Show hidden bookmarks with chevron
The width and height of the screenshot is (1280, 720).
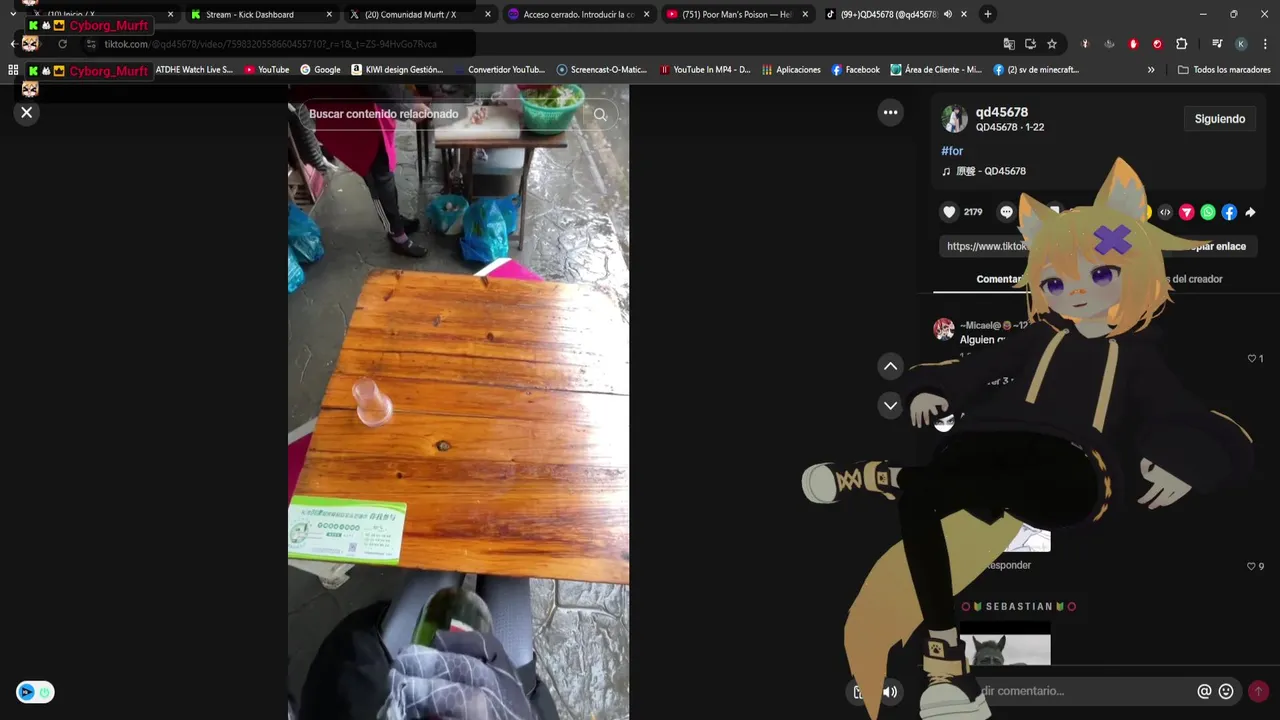click(1151, 70)
